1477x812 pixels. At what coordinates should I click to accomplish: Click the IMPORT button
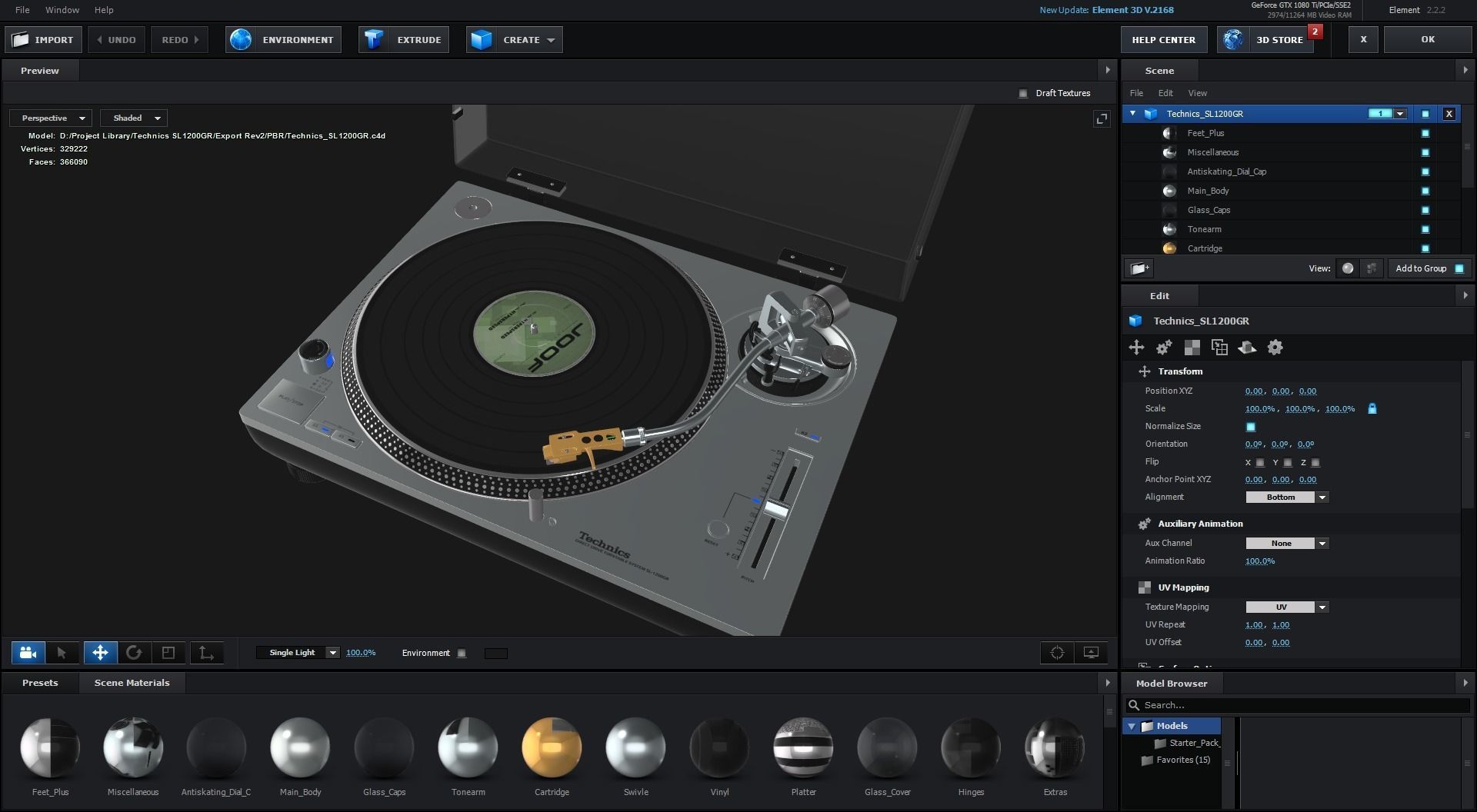point(43,40)
